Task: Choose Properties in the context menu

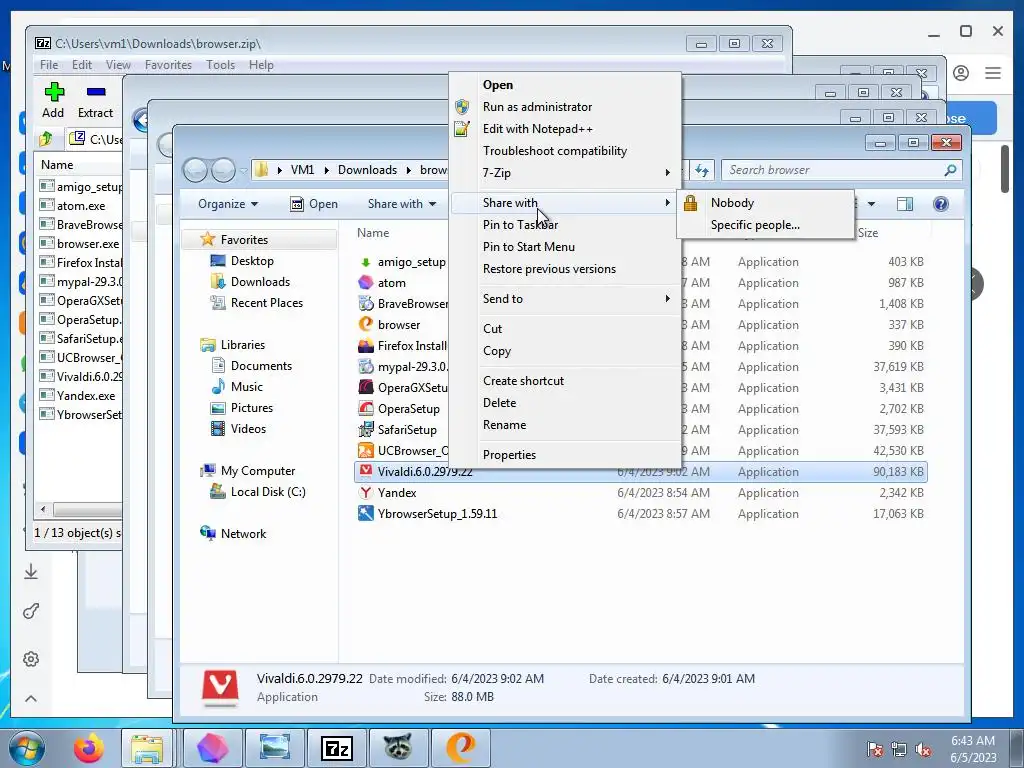Action: 509,455
